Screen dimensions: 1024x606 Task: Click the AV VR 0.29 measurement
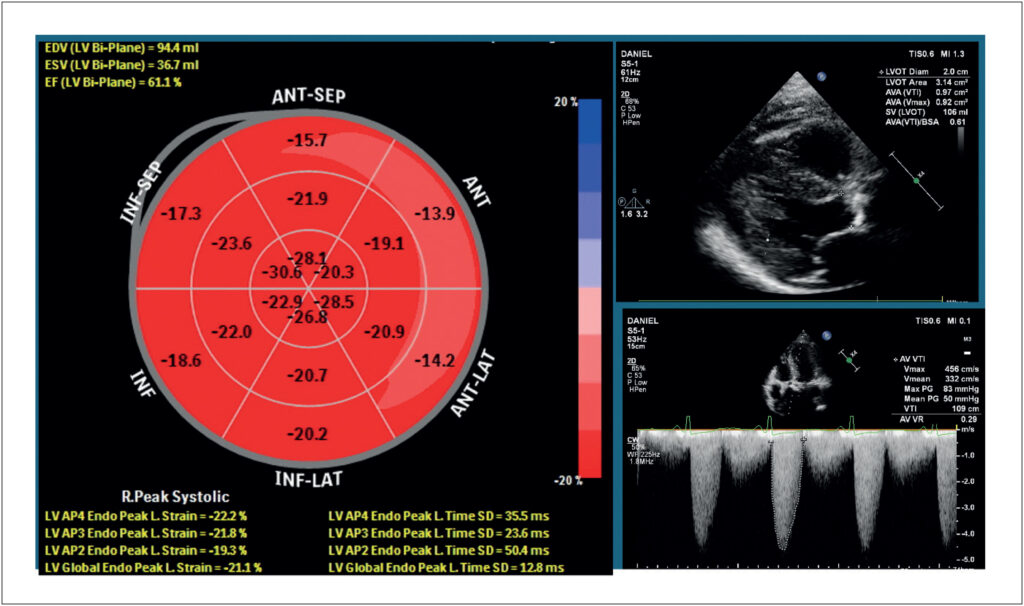click(x=938, y=419)
